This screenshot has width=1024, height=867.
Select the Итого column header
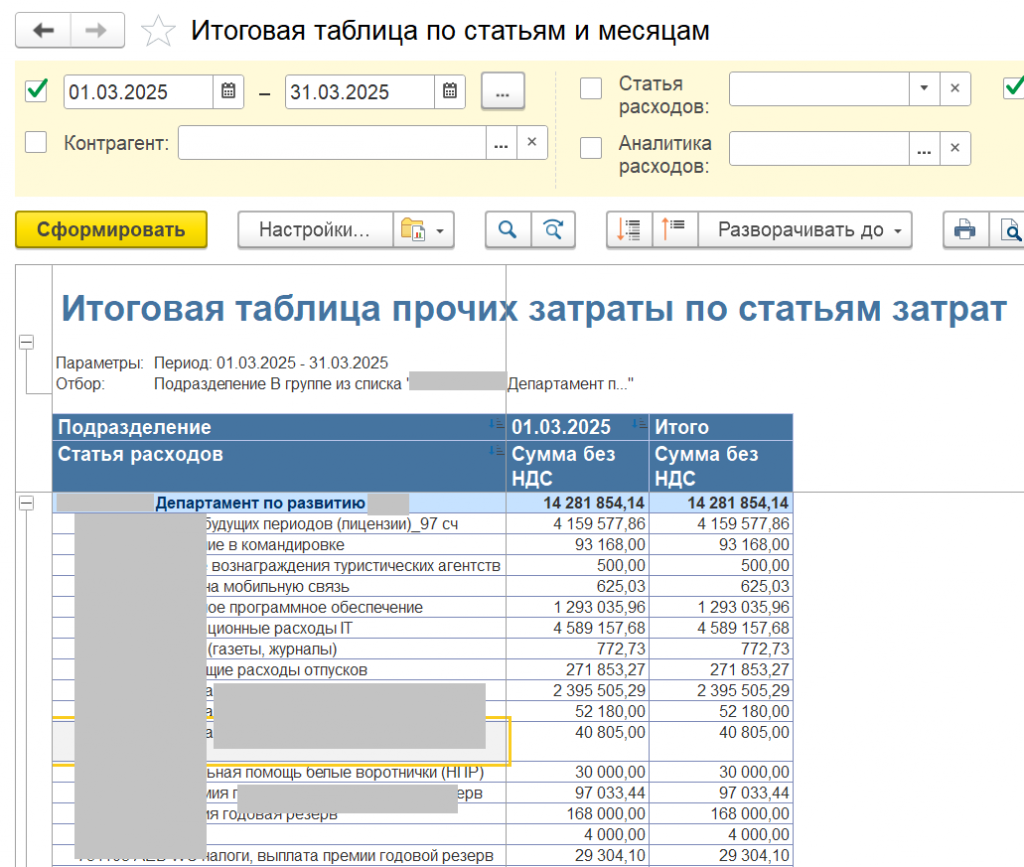pyautogui.click(x=721, y=427)
